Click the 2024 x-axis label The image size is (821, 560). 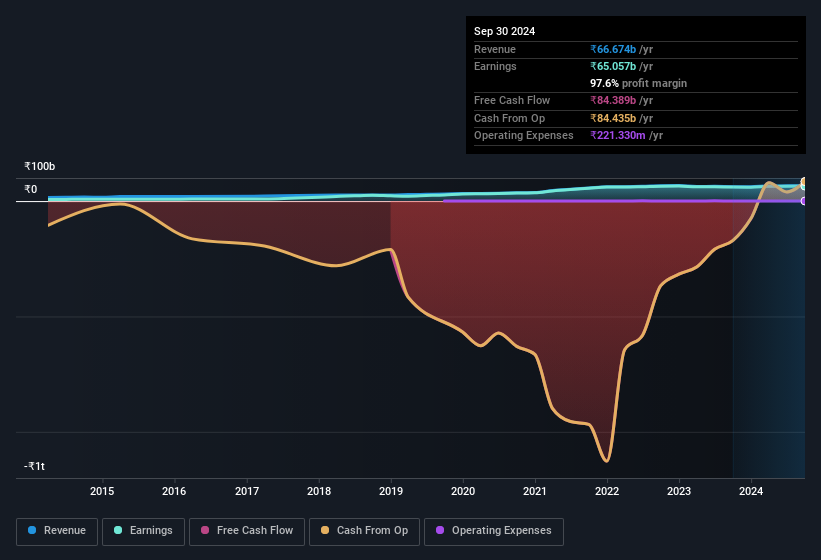pyautogui.click(x=751, y=491)
